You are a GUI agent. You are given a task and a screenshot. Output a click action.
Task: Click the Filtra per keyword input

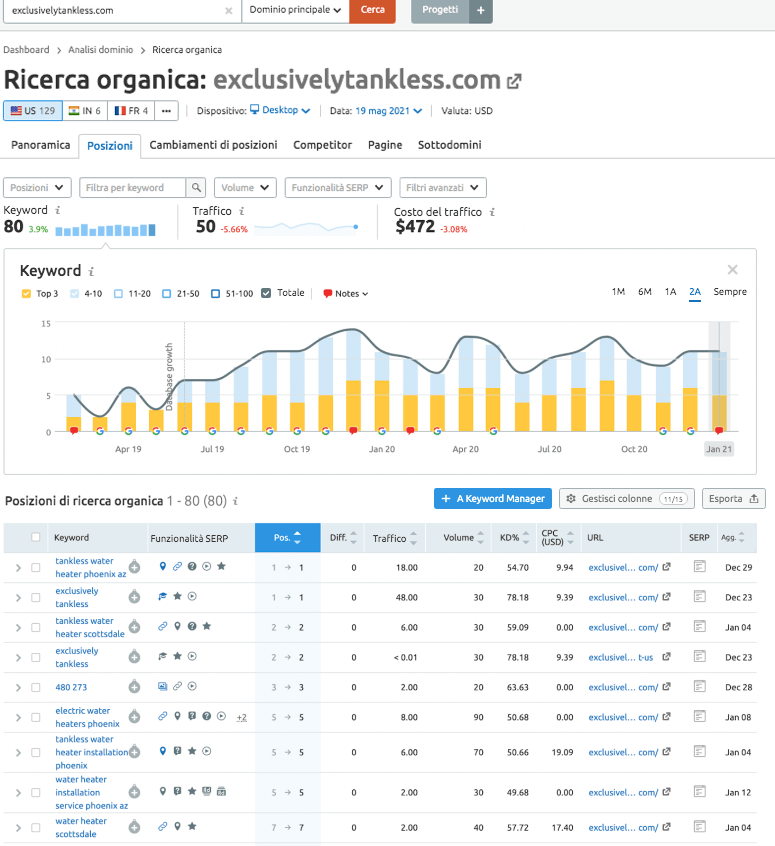[x=133, y=187]
